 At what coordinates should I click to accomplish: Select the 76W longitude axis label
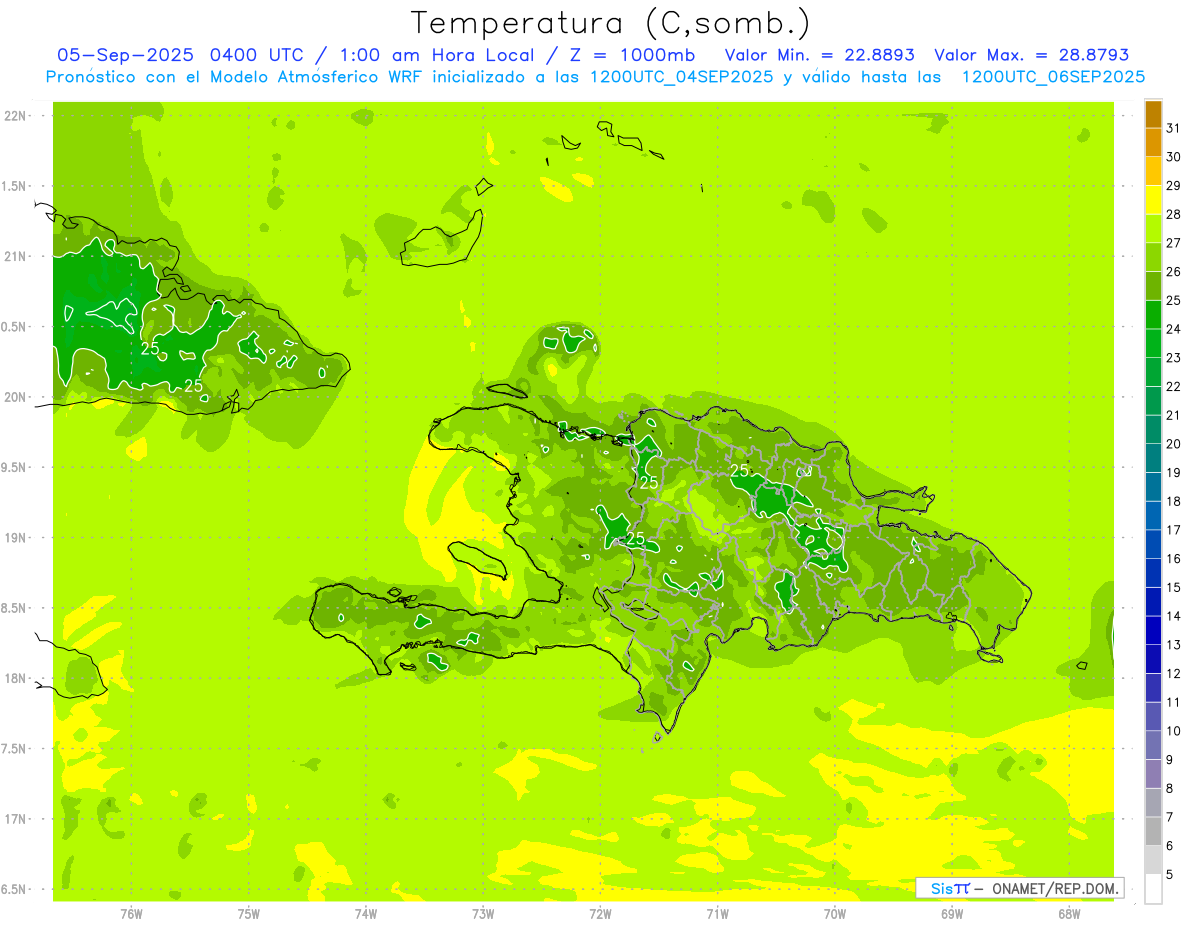pos(131,914)
